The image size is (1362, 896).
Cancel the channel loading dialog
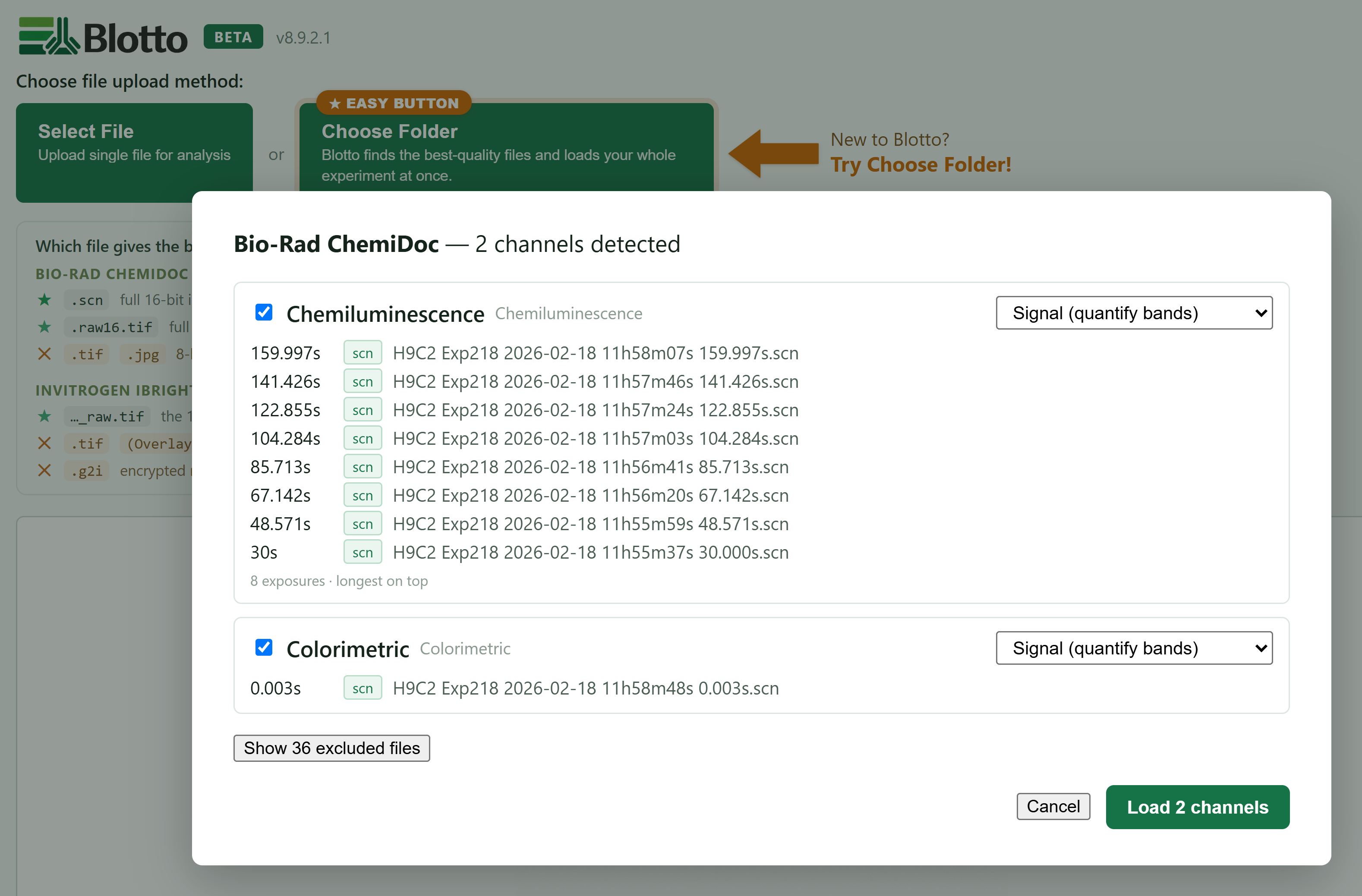tap(1053, 806)
